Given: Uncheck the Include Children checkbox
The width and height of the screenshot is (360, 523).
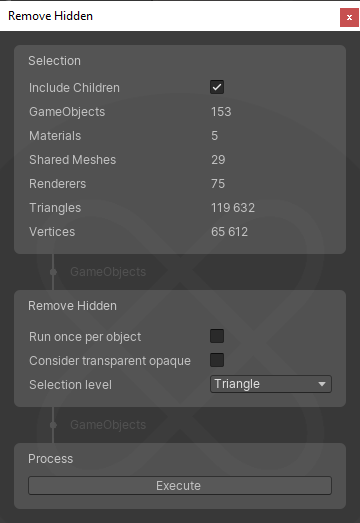Looking at the screenshot, I should coord(217,87).
